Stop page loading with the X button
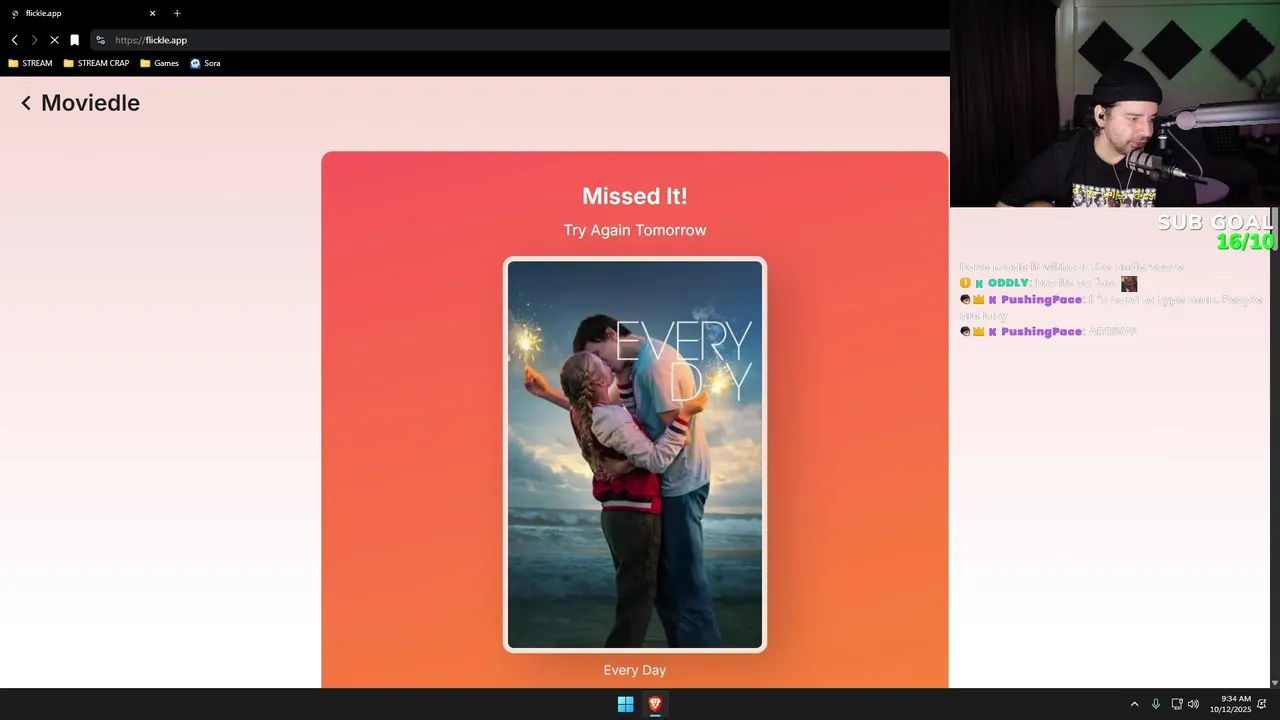The image size is (1280, 720). [x=54, y=40]
